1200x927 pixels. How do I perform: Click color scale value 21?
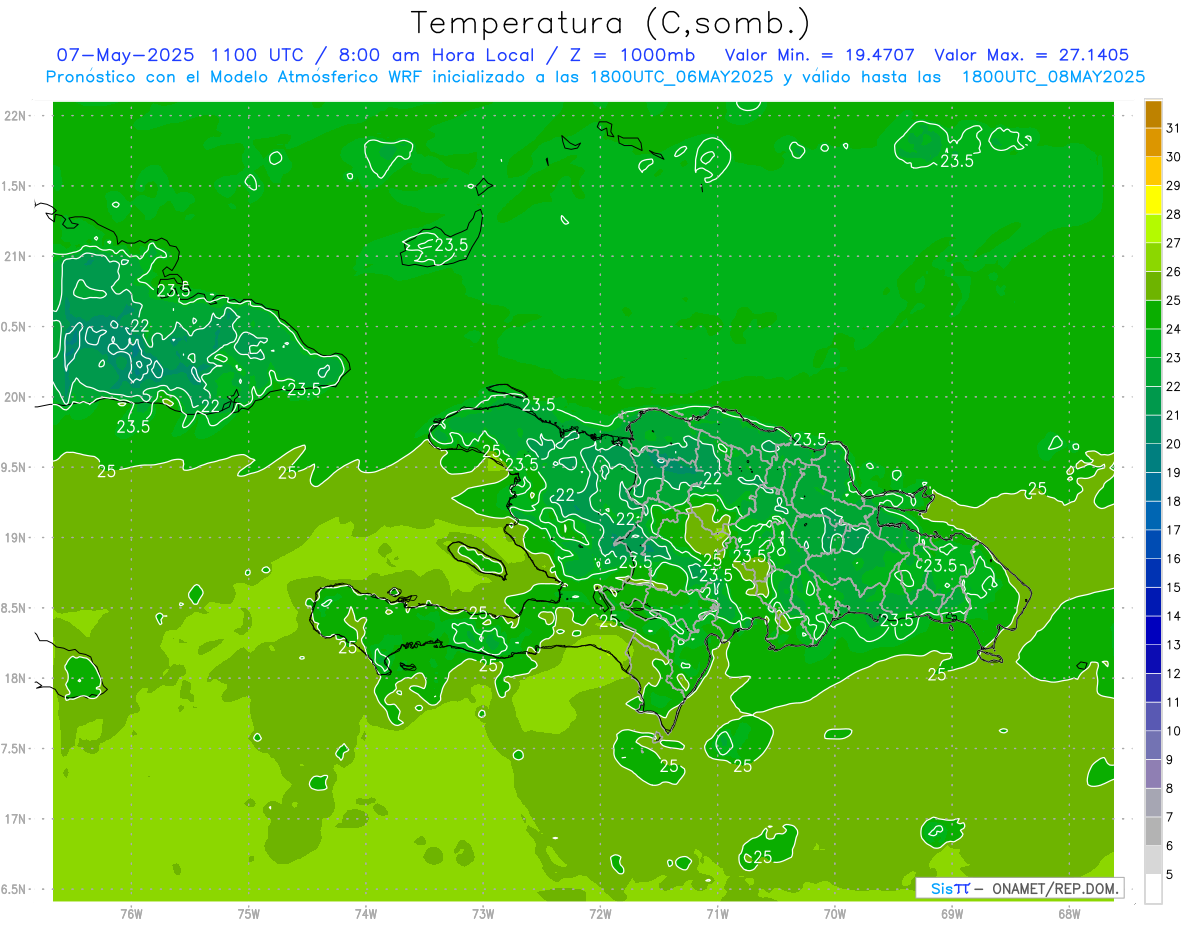click(x=1174, y=415)
